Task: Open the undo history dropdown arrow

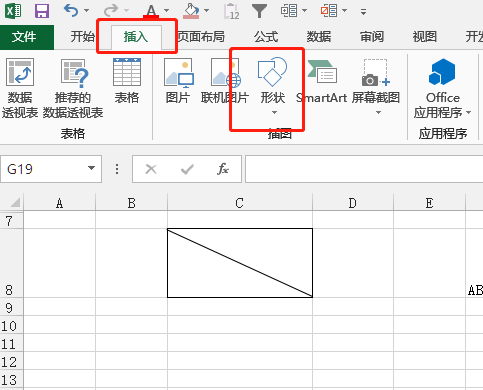Action: pos(87,11)
